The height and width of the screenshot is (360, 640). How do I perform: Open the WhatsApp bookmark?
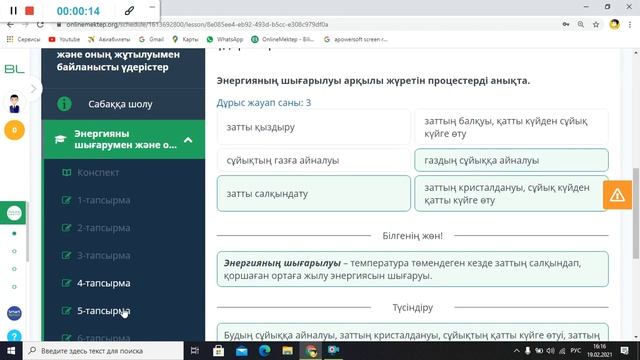pyautogui.click(x=224, y=39)
